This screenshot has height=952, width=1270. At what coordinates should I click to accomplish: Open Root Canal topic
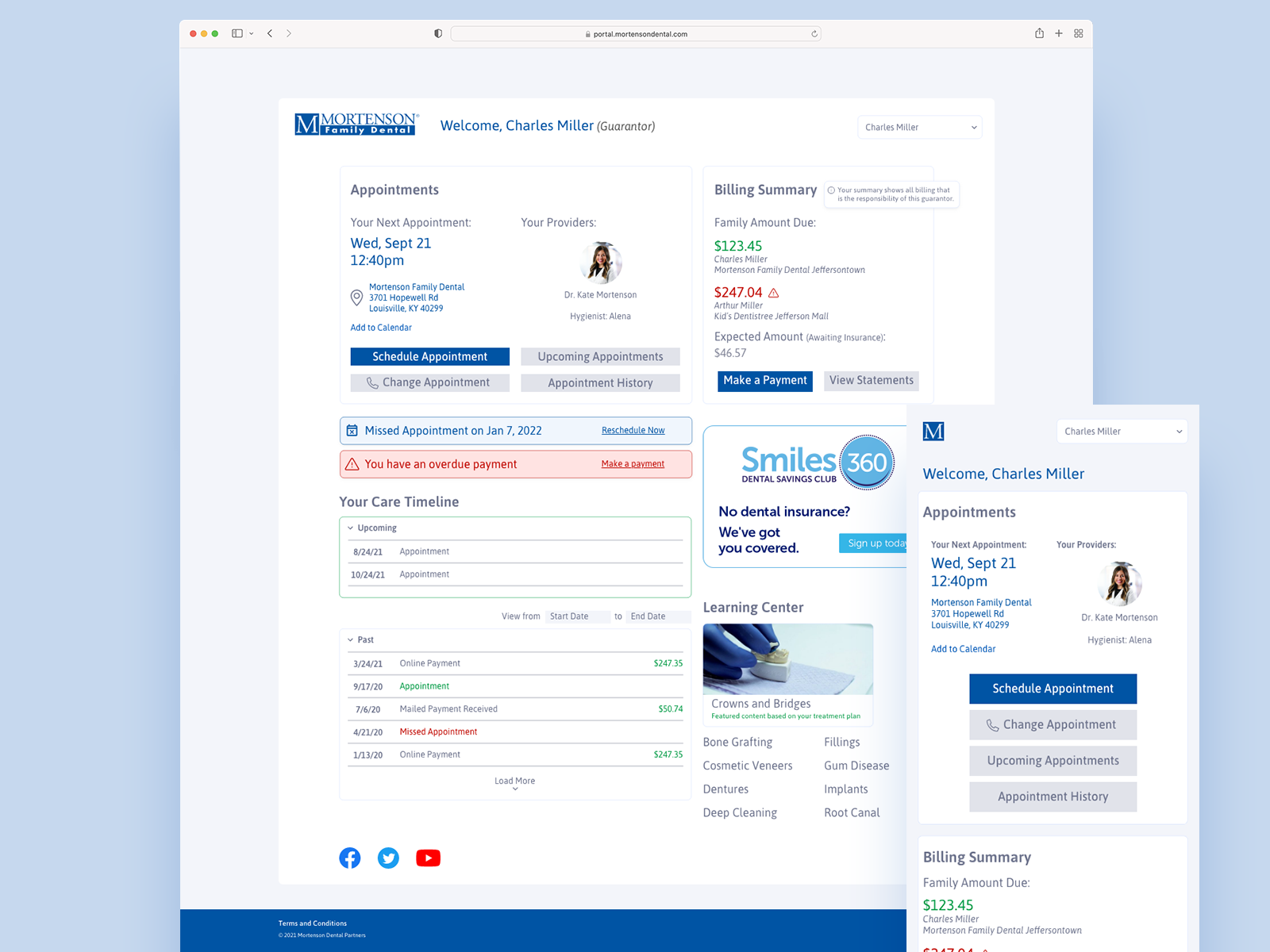(x=852, y=813)
